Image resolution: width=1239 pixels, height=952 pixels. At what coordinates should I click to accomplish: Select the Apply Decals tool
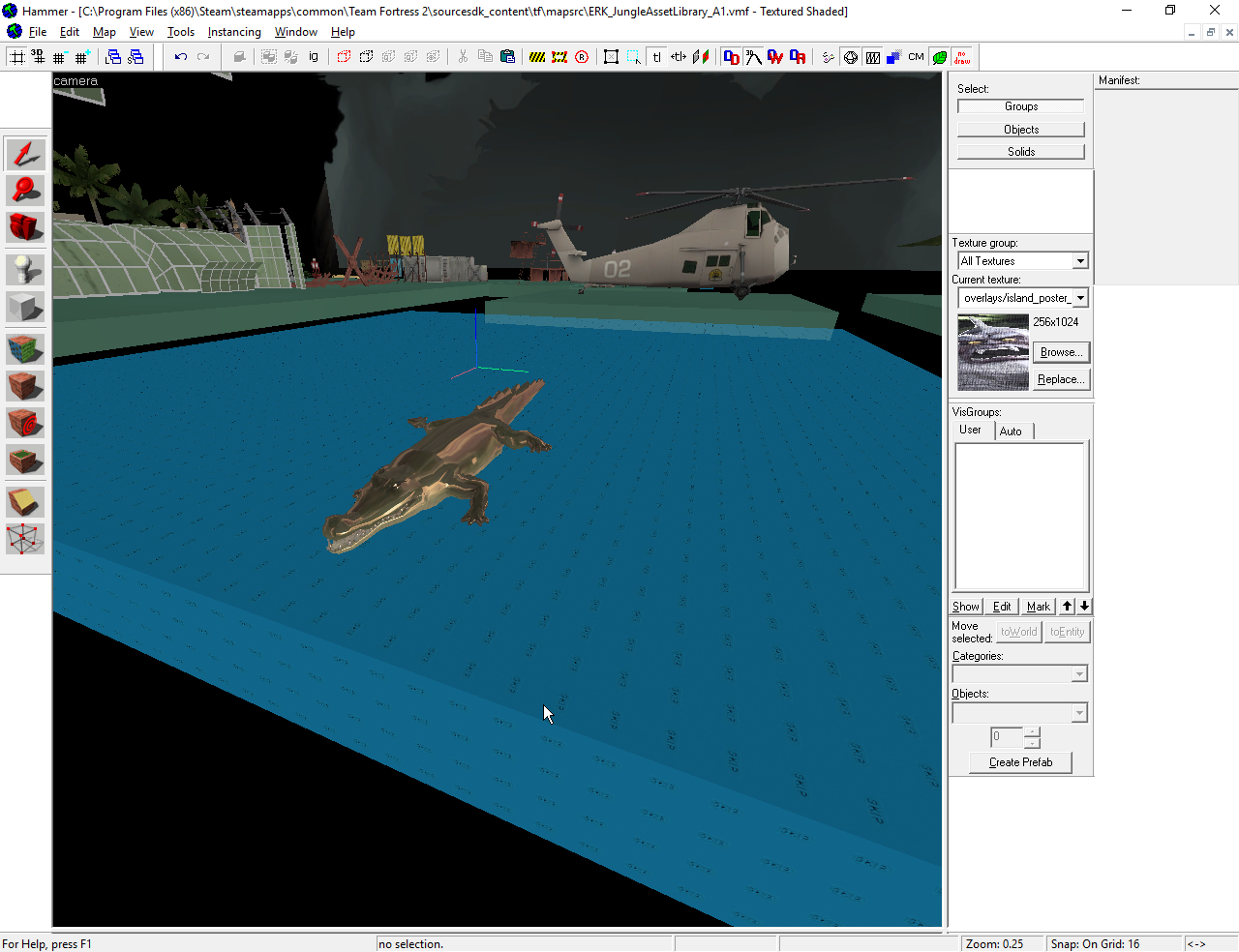coord(25,423)
